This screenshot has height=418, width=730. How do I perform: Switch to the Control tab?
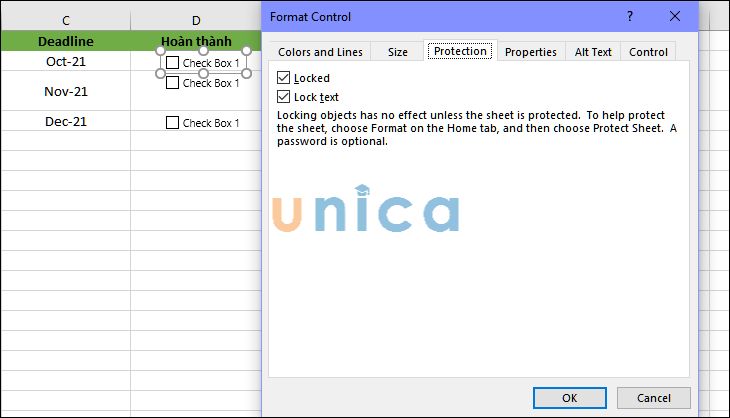click(648, 52)
